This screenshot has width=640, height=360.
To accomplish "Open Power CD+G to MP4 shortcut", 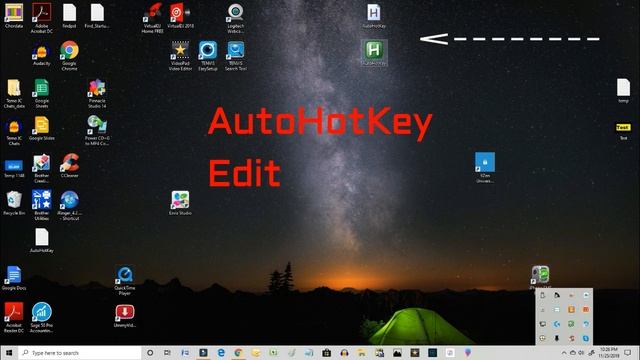I will 97,130.
